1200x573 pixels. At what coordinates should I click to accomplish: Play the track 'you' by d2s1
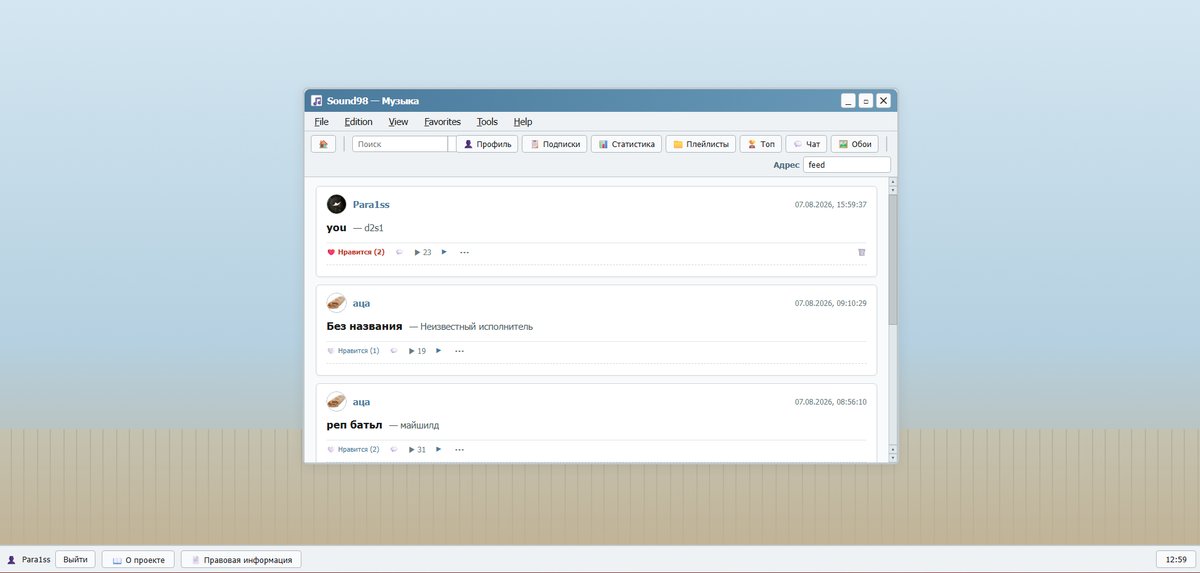pyautogui.click(x=444, y=252)
